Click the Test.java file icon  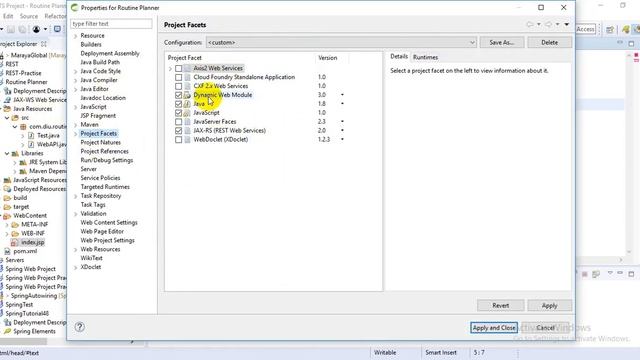point(31,136)
